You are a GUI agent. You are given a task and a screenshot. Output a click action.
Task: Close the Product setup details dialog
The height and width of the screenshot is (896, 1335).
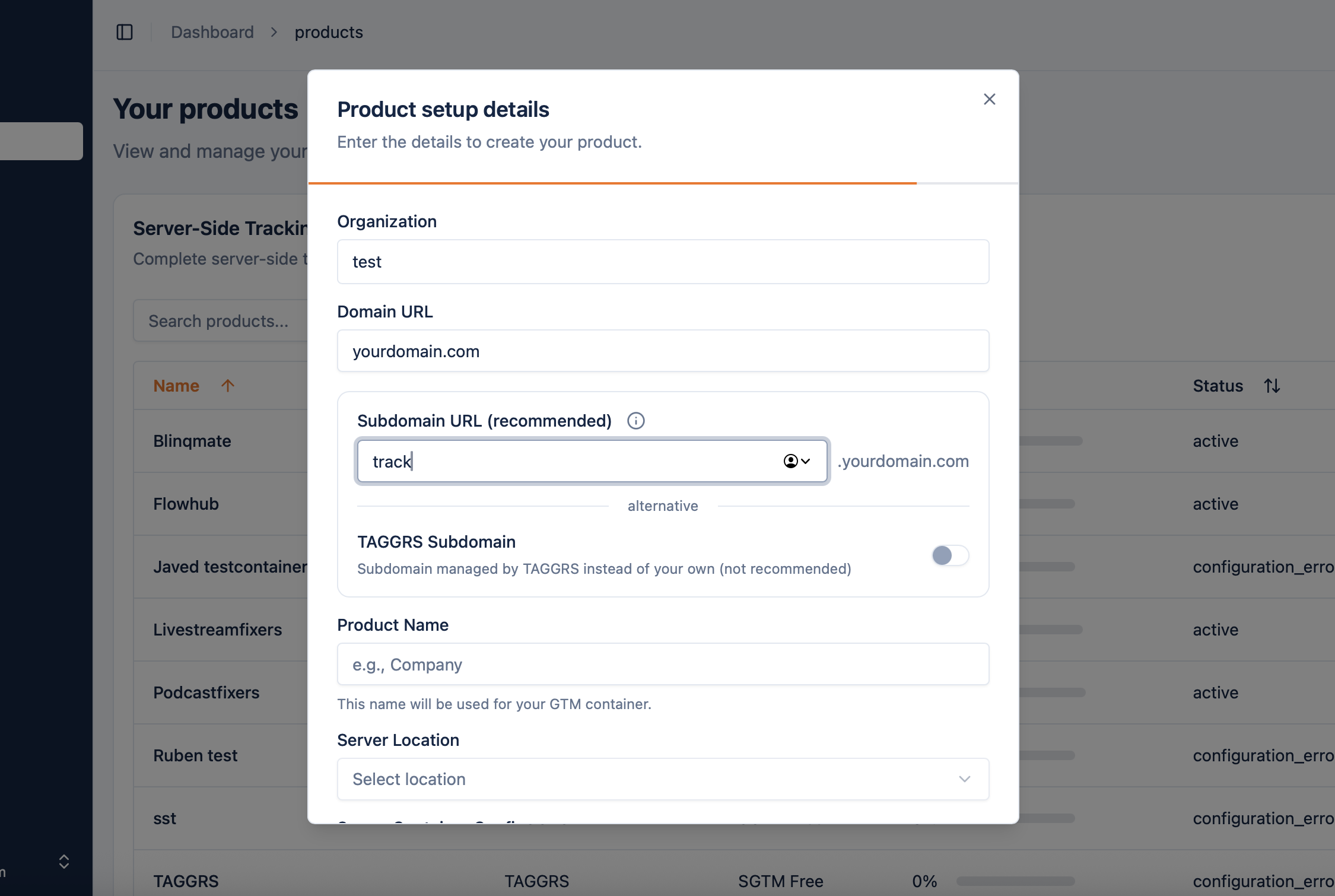click(x=989, y=99)
